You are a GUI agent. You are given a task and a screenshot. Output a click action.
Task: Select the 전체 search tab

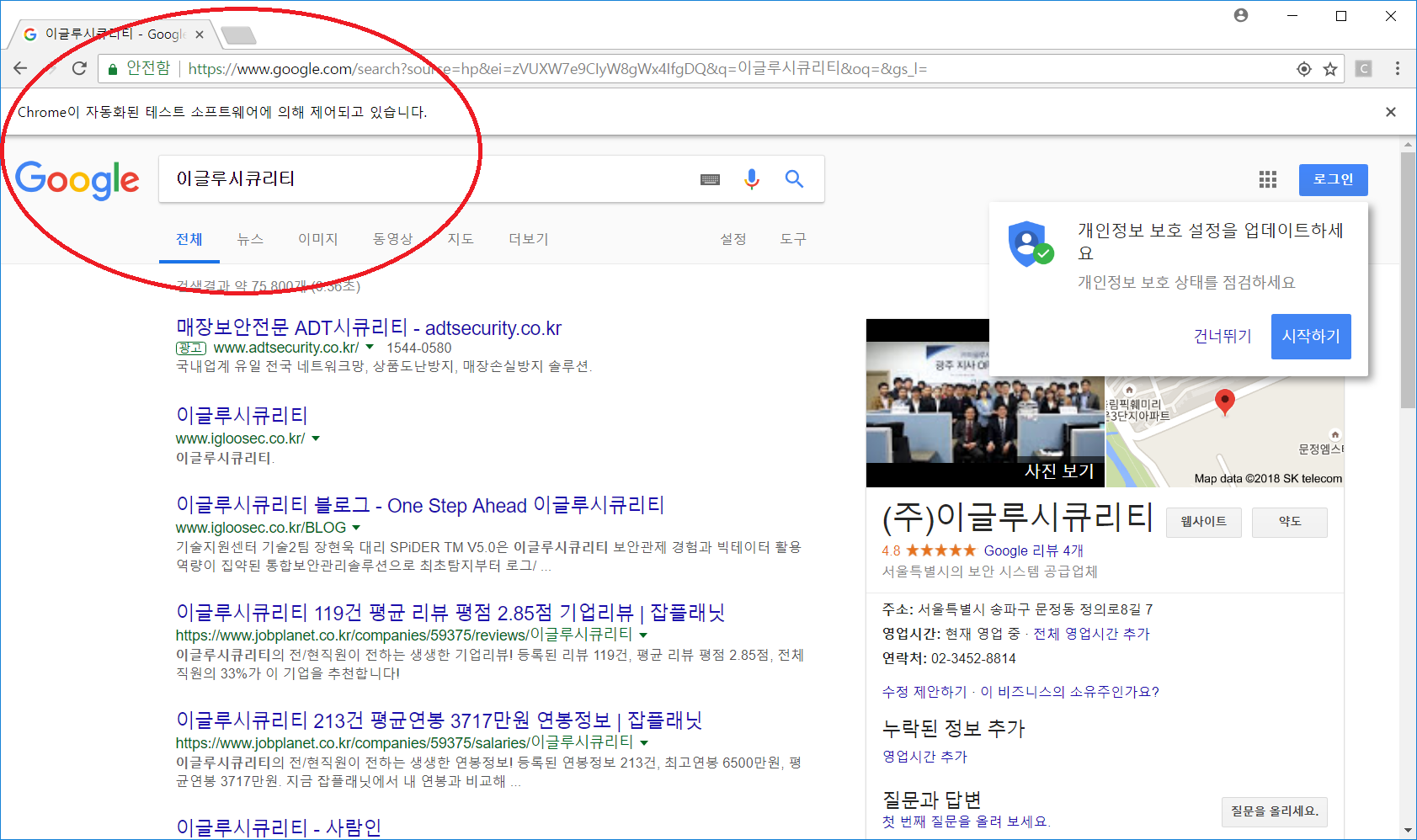coord(189,239)
